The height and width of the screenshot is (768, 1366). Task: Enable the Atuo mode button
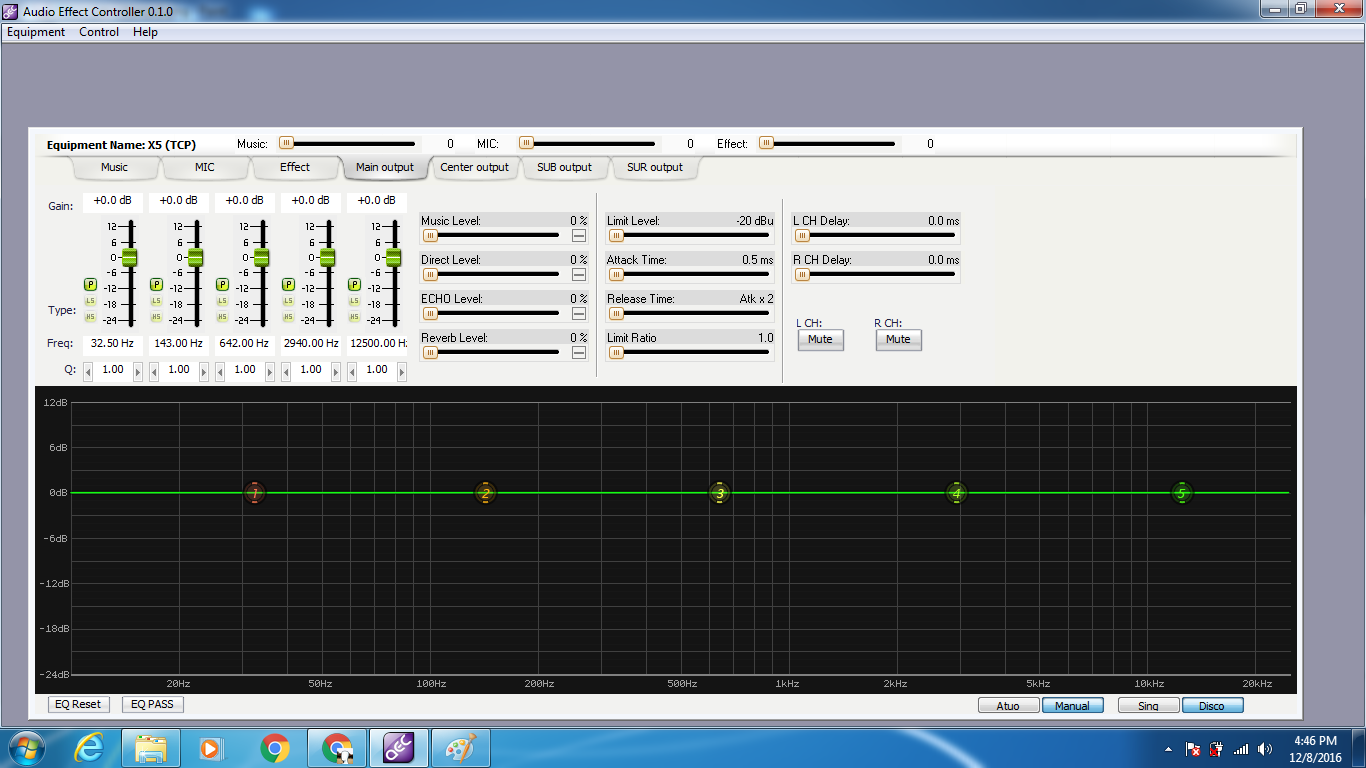coord(1008,706)
